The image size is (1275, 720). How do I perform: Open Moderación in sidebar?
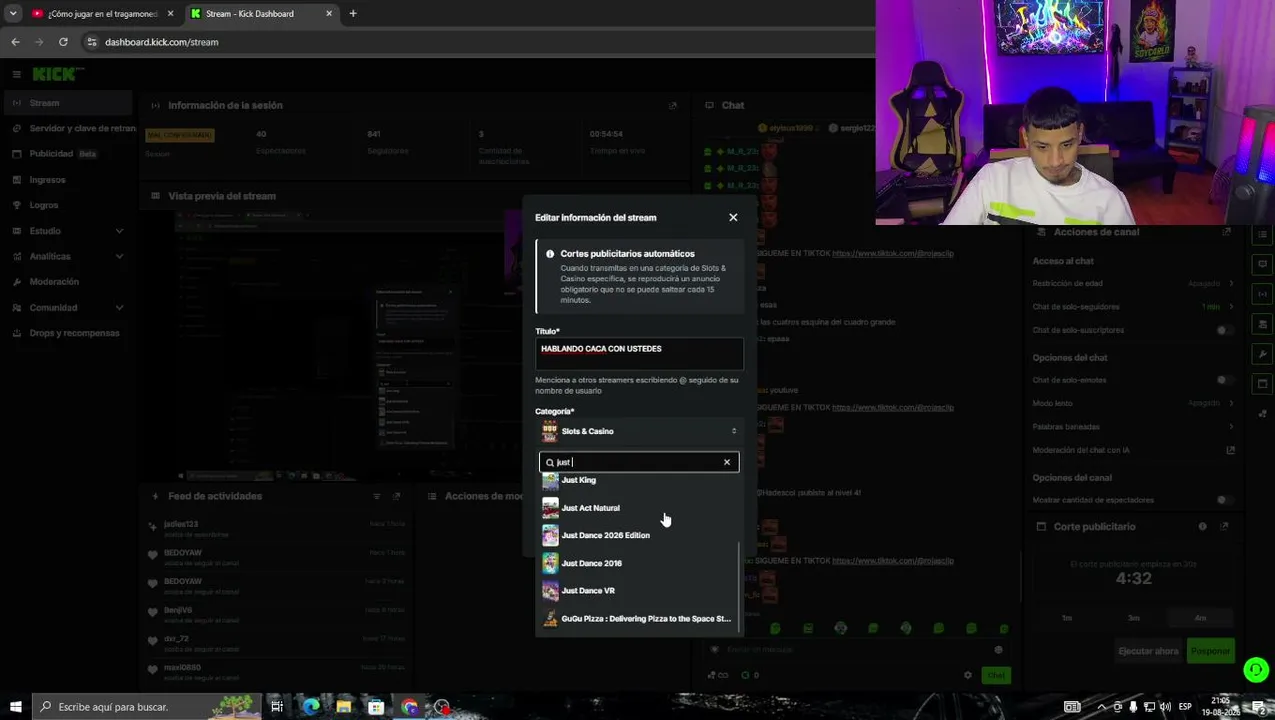coord(70,282)
